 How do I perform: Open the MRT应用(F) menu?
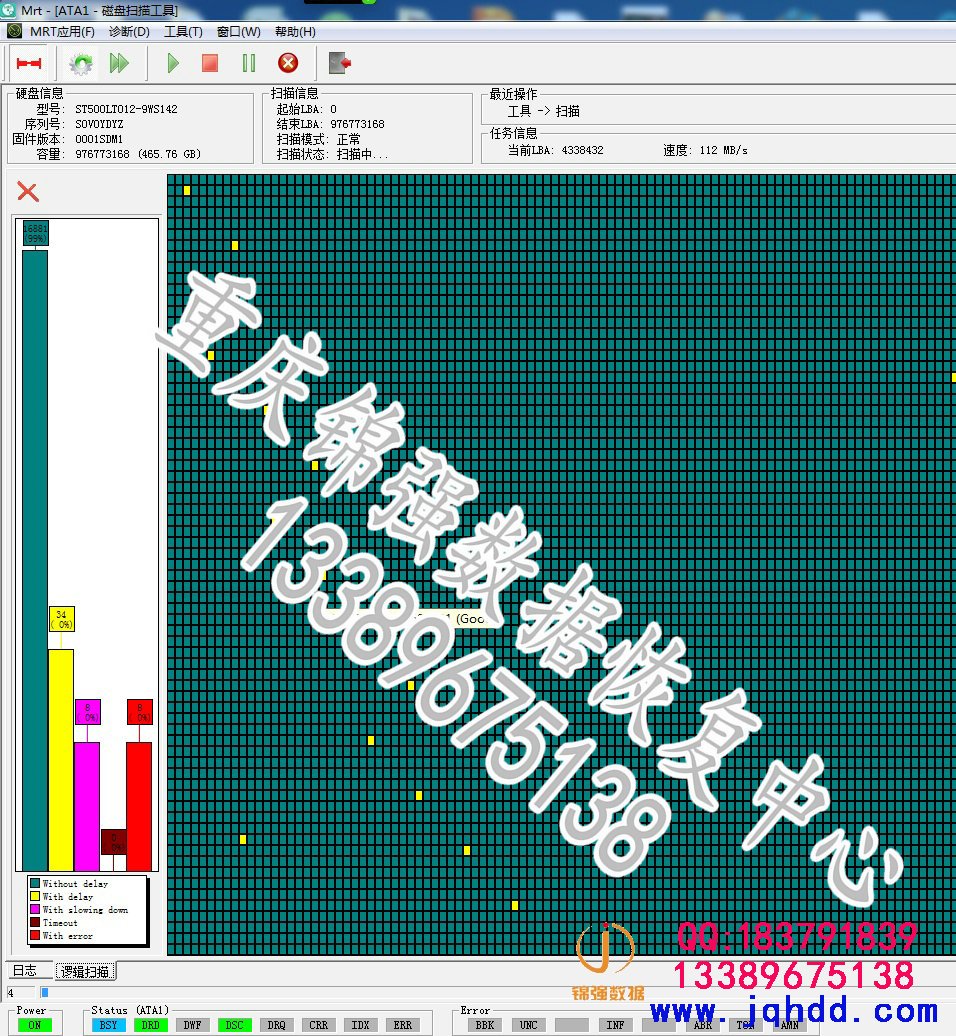coord(62,31)
